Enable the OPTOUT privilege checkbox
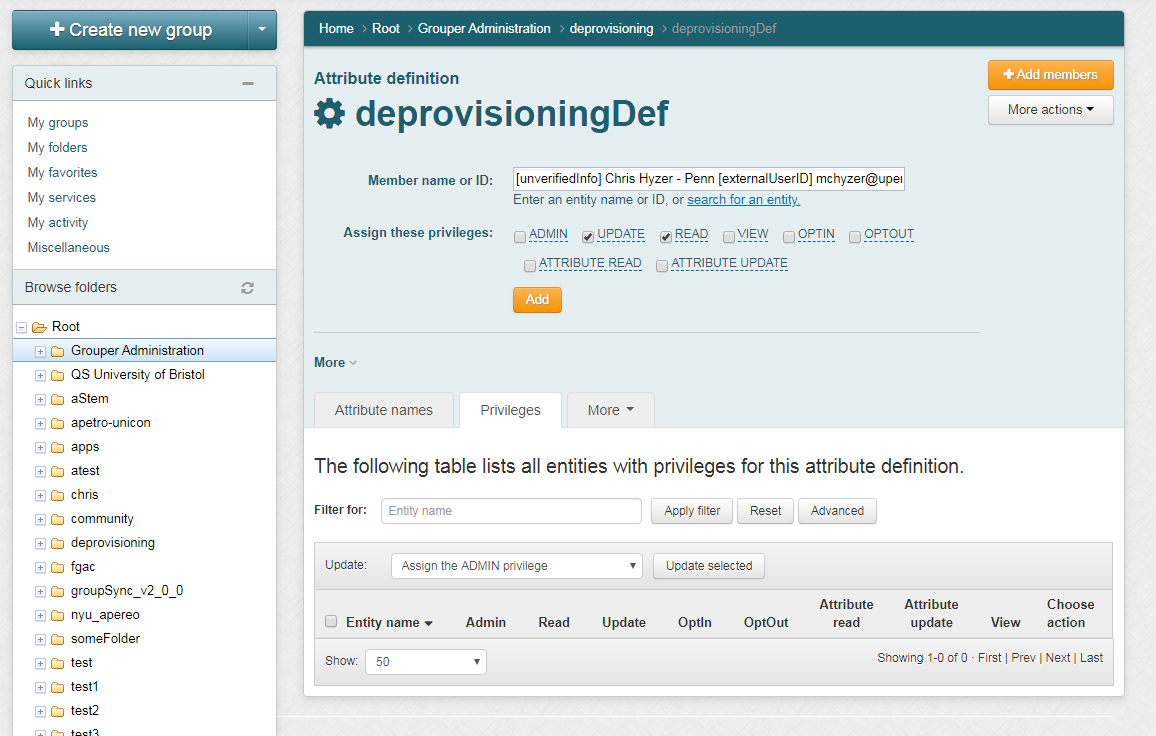 coord(855,237)
